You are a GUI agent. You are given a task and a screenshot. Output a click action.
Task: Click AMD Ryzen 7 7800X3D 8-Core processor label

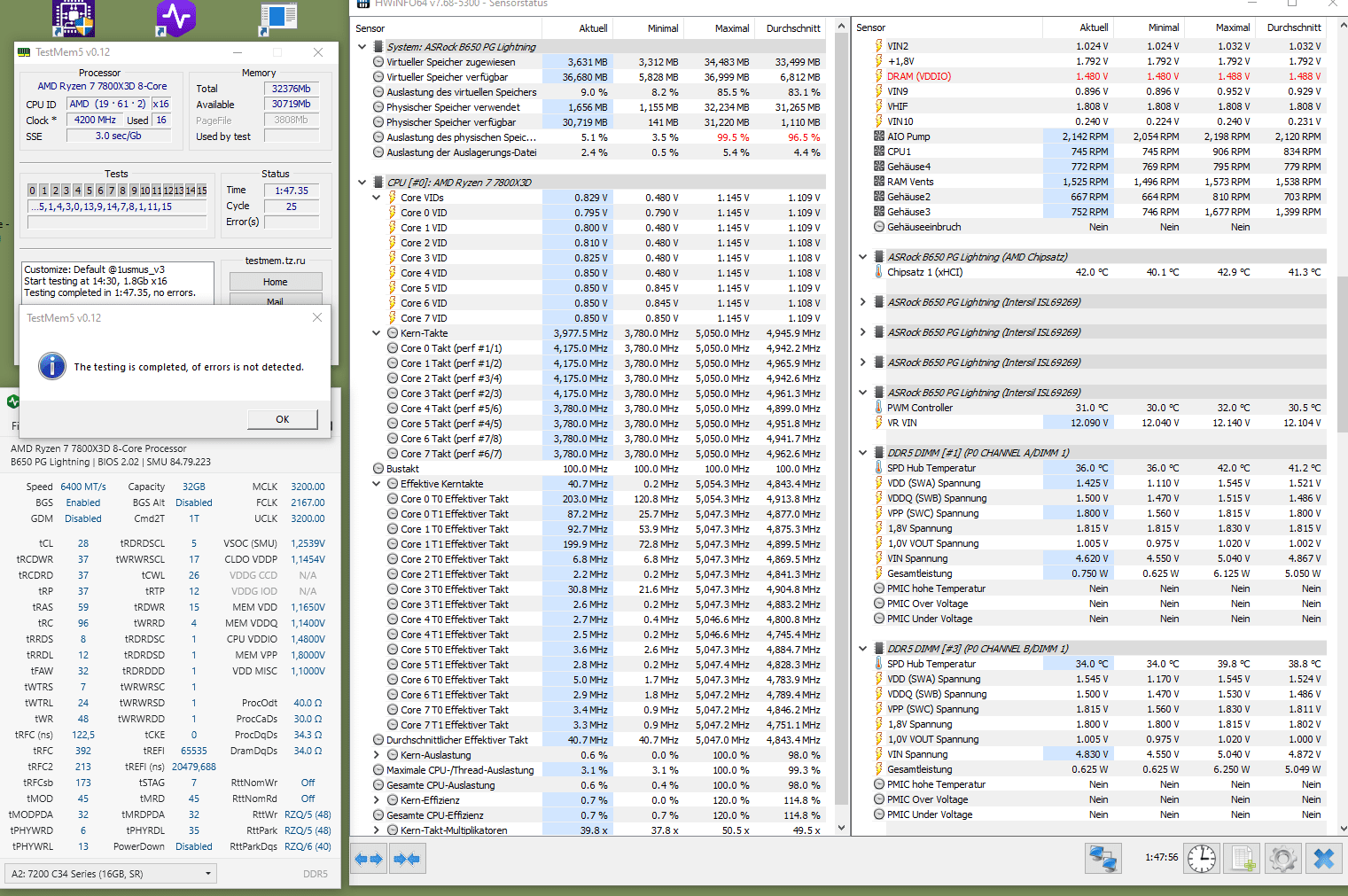(x=102, y=87)
